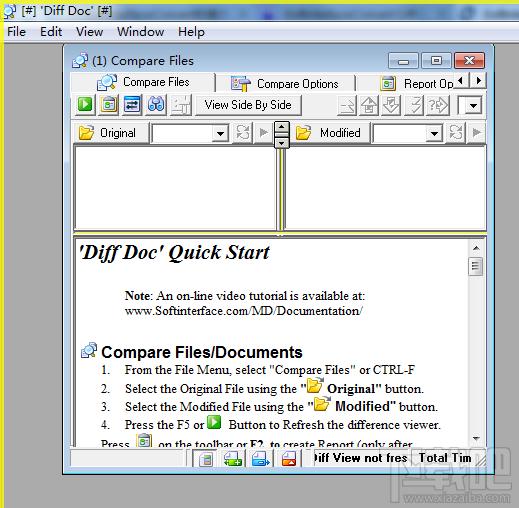Click the Diff View not fresh status text
This screenshot has width=519, height=508.
coord(360,458)
